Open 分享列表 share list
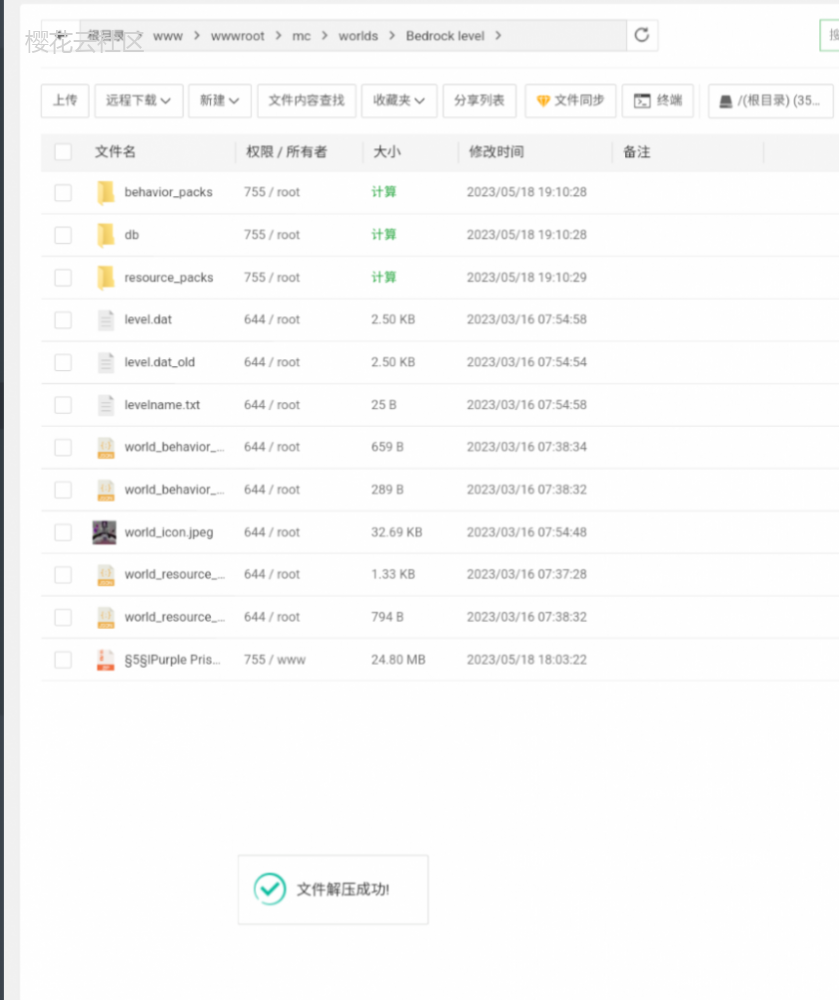This screenshot has width=839, height=1000. pos(480,101)
